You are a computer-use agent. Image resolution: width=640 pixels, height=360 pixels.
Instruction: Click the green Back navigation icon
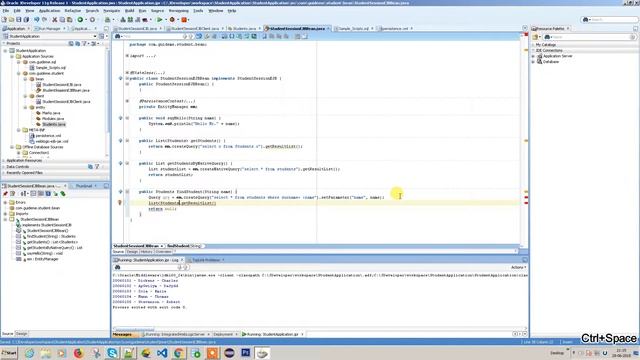[80, 20]
